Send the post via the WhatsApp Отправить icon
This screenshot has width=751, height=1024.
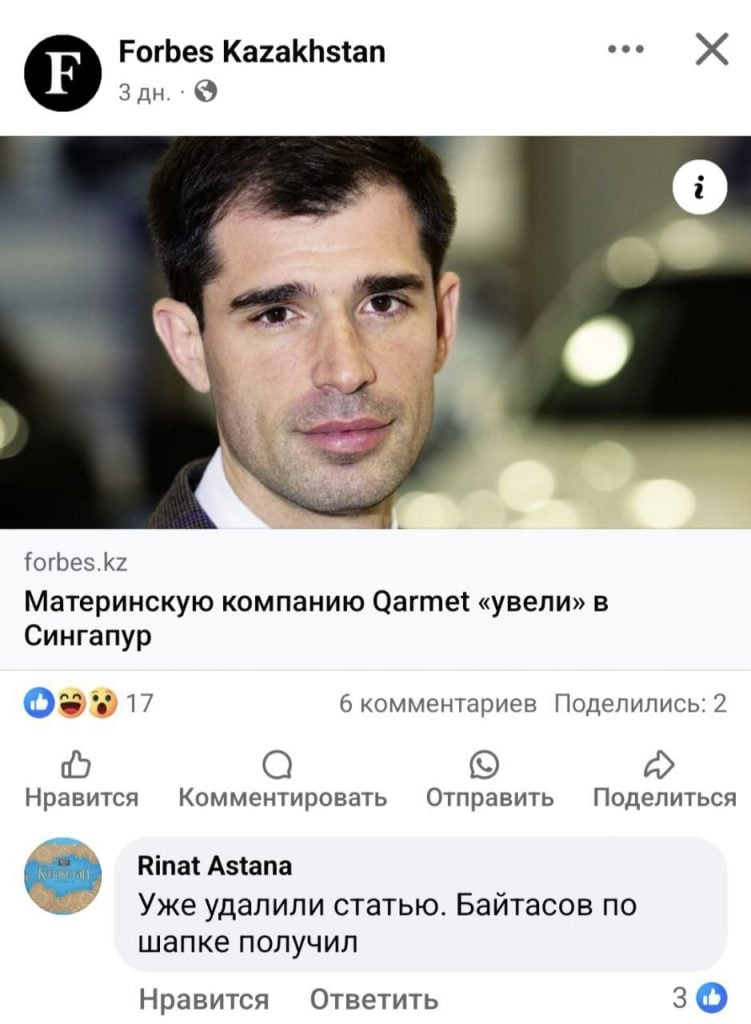pyautogui.click(x=484, y=765)
